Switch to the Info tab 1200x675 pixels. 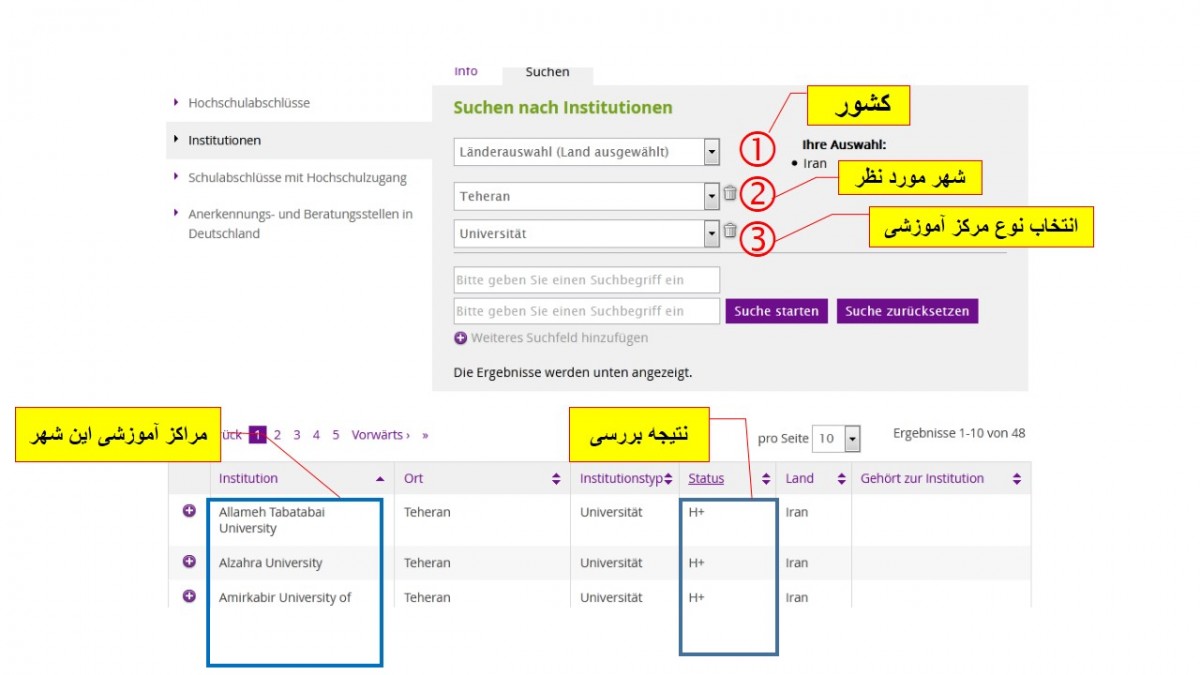point(466,72)
